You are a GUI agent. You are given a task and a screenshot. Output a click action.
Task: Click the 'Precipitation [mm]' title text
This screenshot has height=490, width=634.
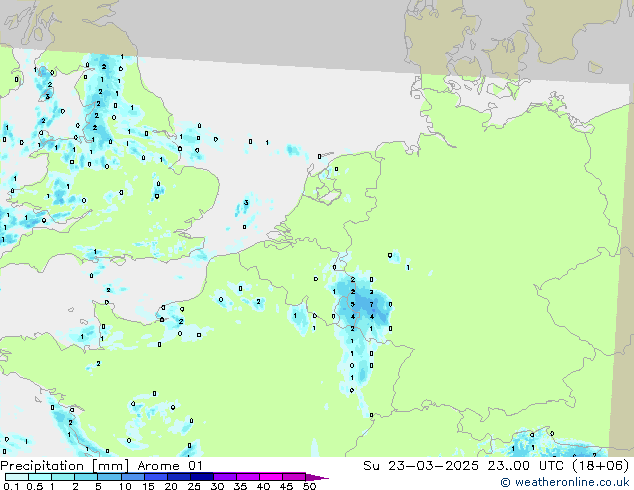tap(64, 466)
